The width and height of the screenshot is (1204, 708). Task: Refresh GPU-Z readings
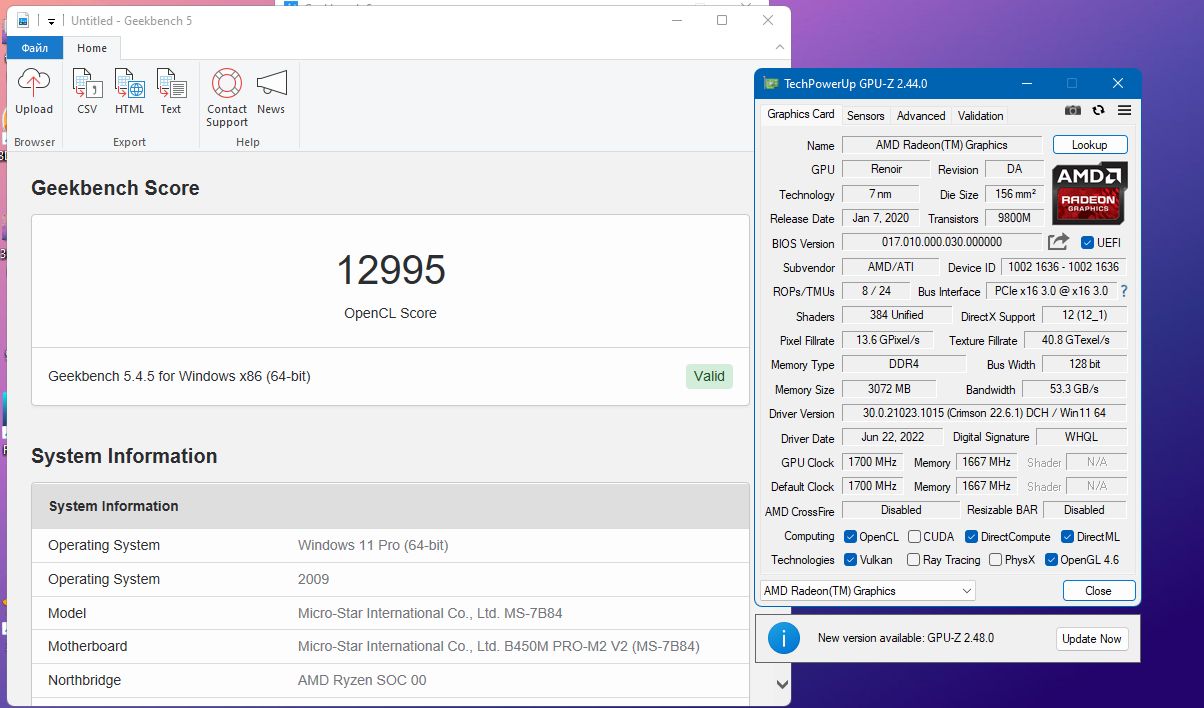pos(1098,110)
